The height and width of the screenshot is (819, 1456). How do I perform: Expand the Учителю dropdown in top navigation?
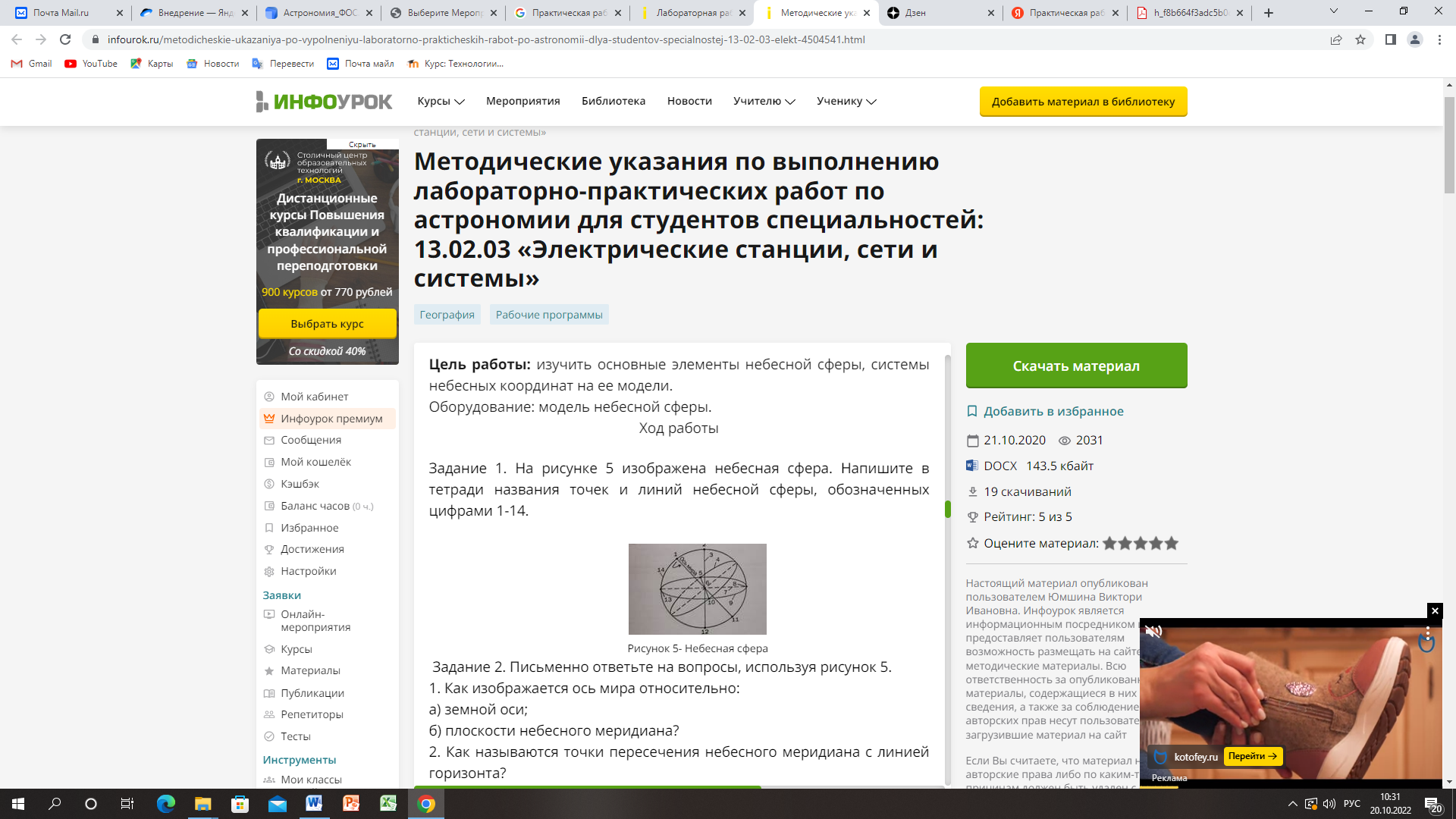coord(763,101)
